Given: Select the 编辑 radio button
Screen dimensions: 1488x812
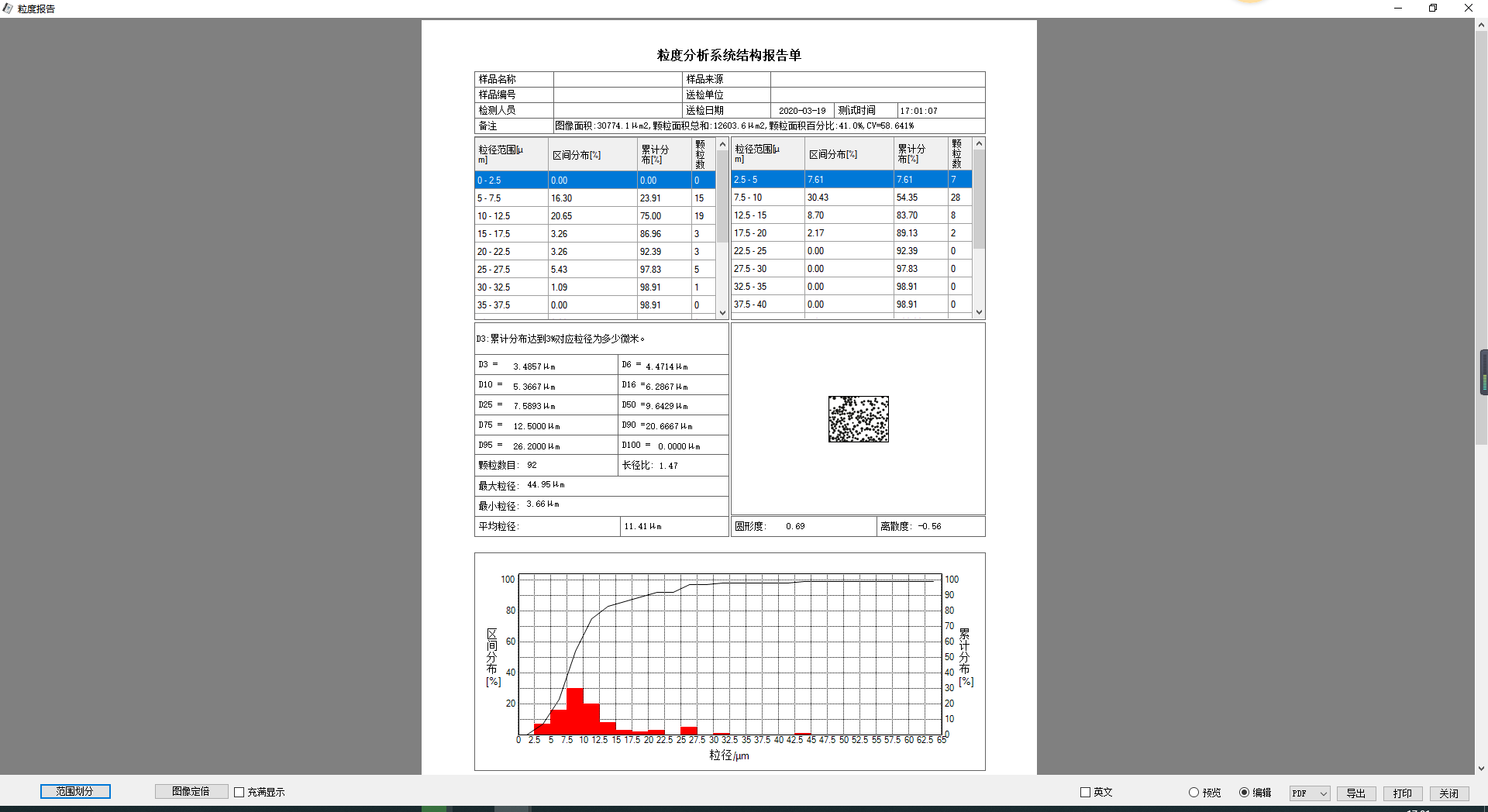Looking at the screenshot, I should [x=1244, y=792].
